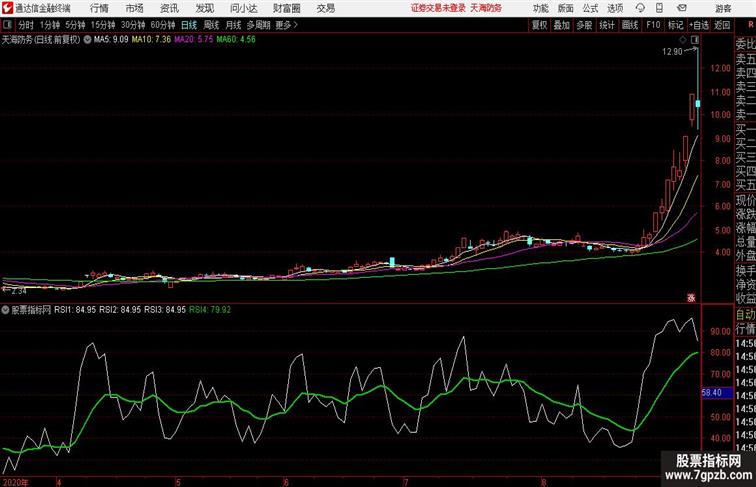
Task: Open the customer service headset icon
Action: pos(640,8)
